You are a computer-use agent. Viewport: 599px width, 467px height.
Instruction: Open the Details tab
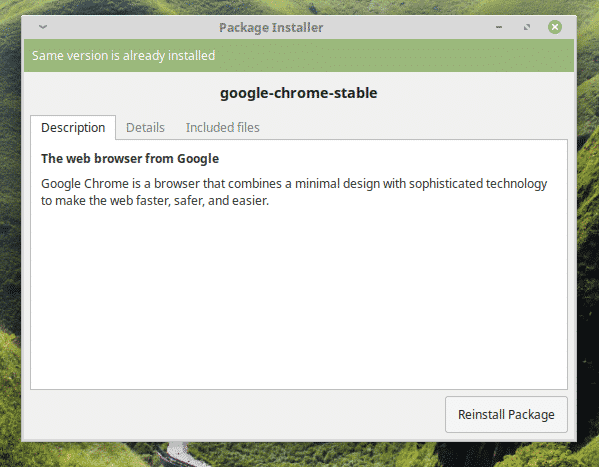145,127
